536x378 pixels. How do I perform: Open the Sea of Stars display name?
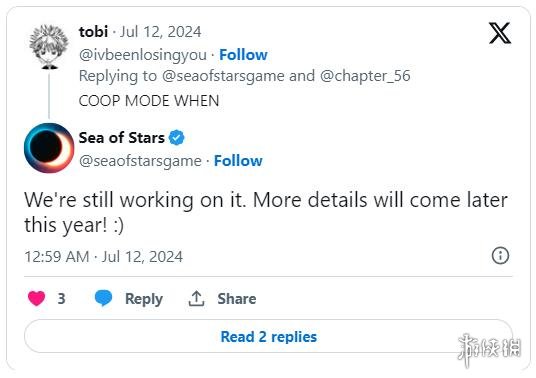pos(122,138)
